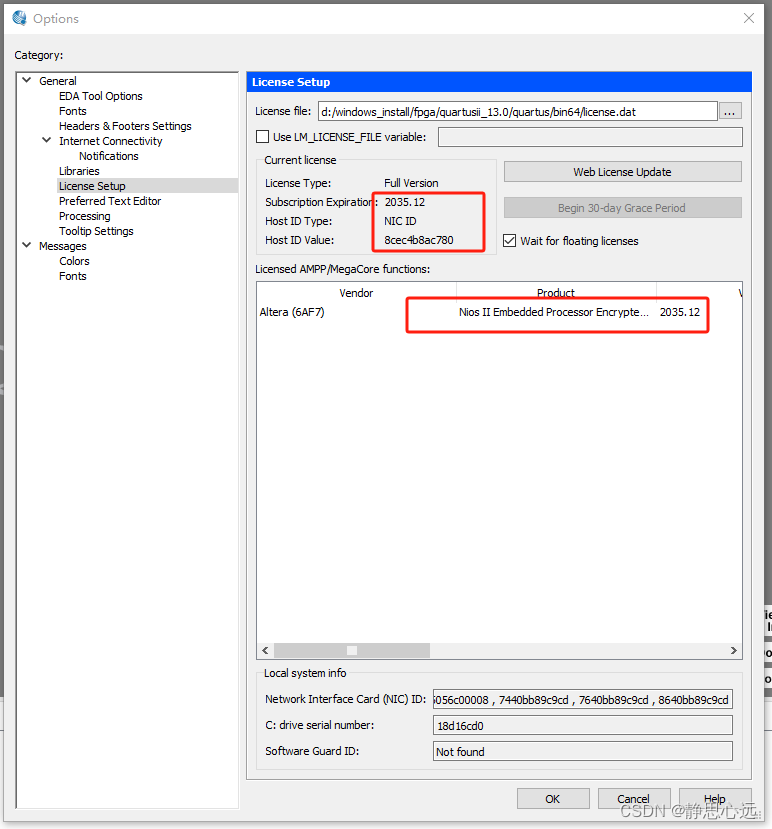Open Colors under Messages
The image size is (772, 829).
[x=74, y=261]
